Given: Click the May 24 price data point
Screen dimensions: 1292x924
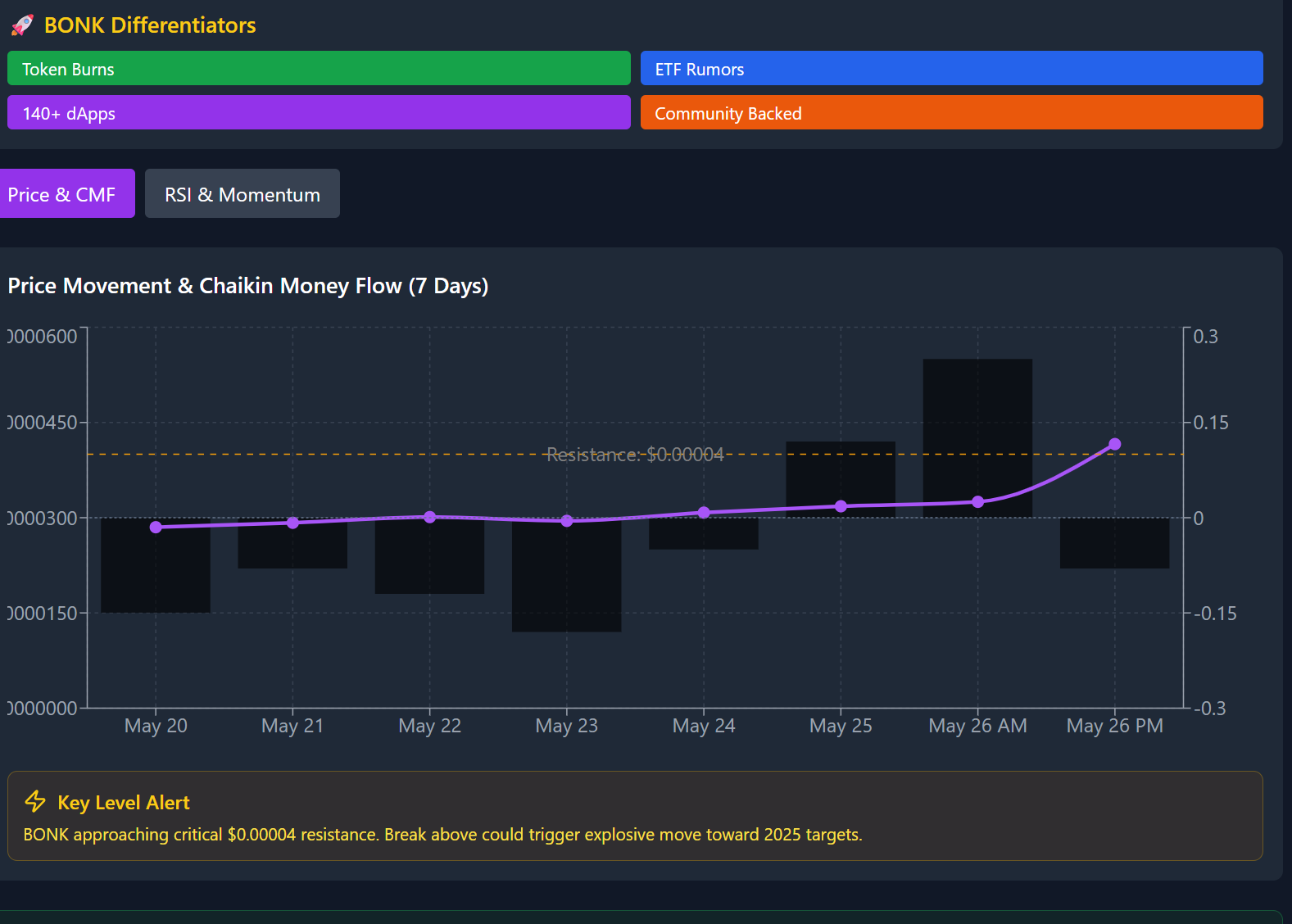Looking at the screenshot, I should click(704, 513).
